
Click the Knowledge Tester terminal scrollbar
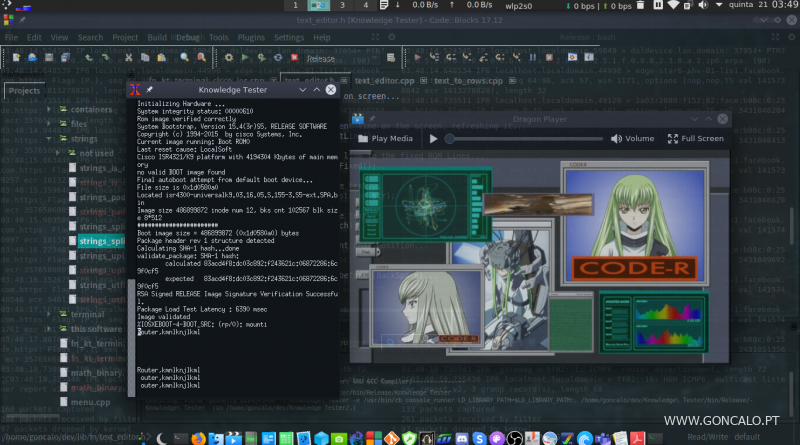pyautogui.click(x=132, y=337)
